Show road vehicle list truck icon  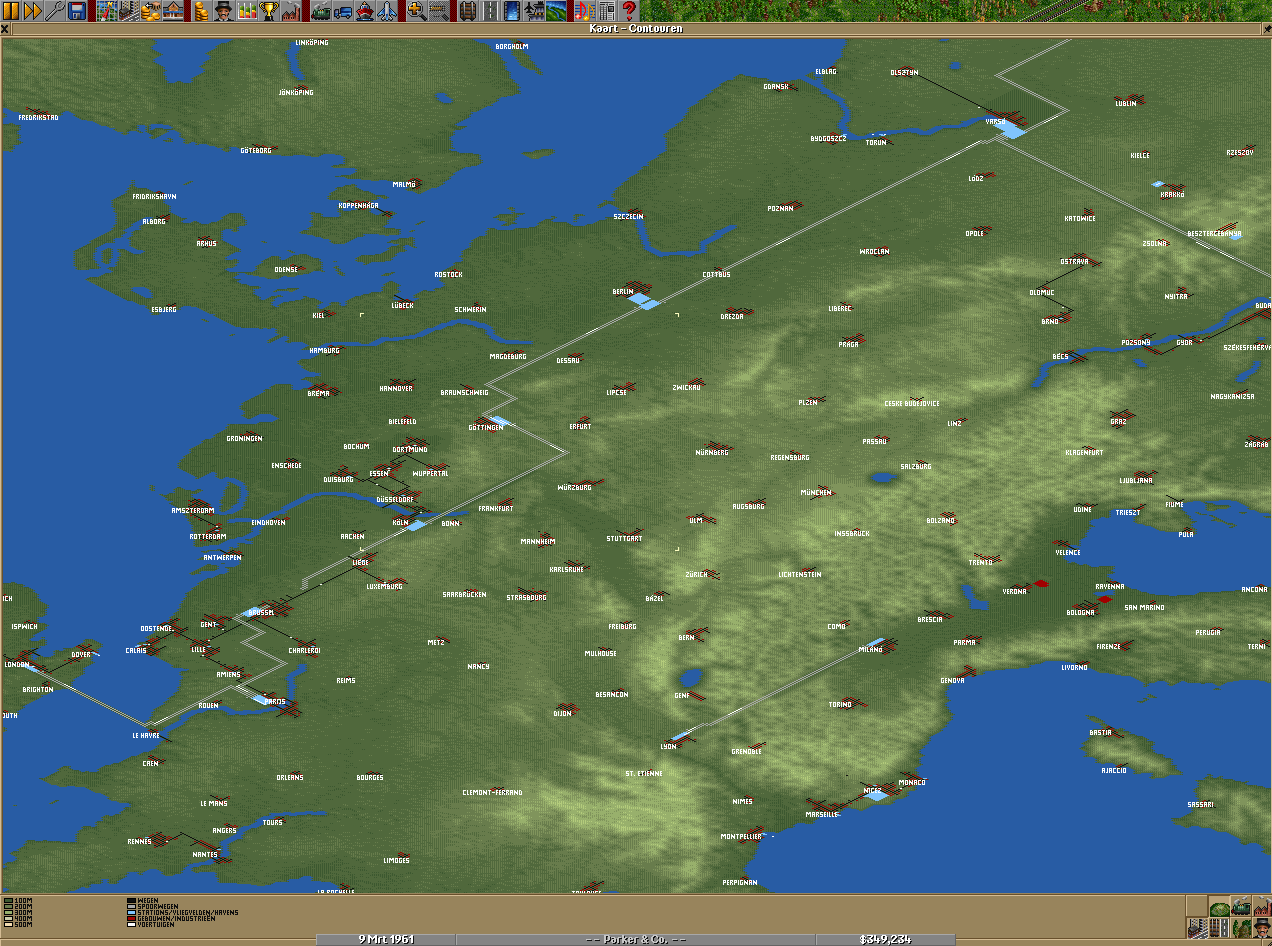[x=343, y=12]
